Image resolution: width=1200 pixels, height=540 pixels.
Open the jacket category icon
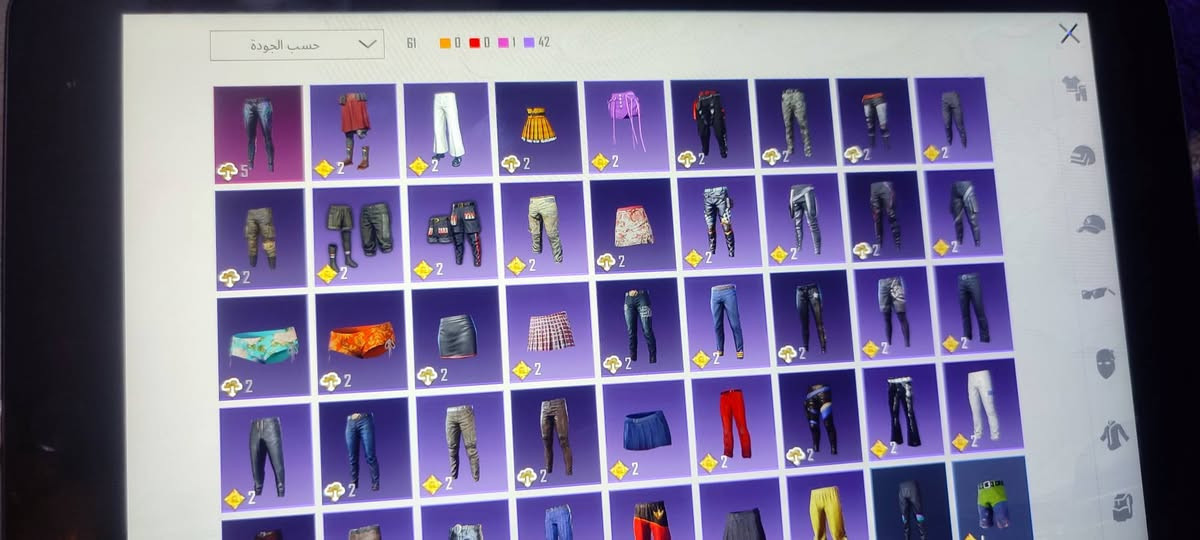(x=1114, y=434)
